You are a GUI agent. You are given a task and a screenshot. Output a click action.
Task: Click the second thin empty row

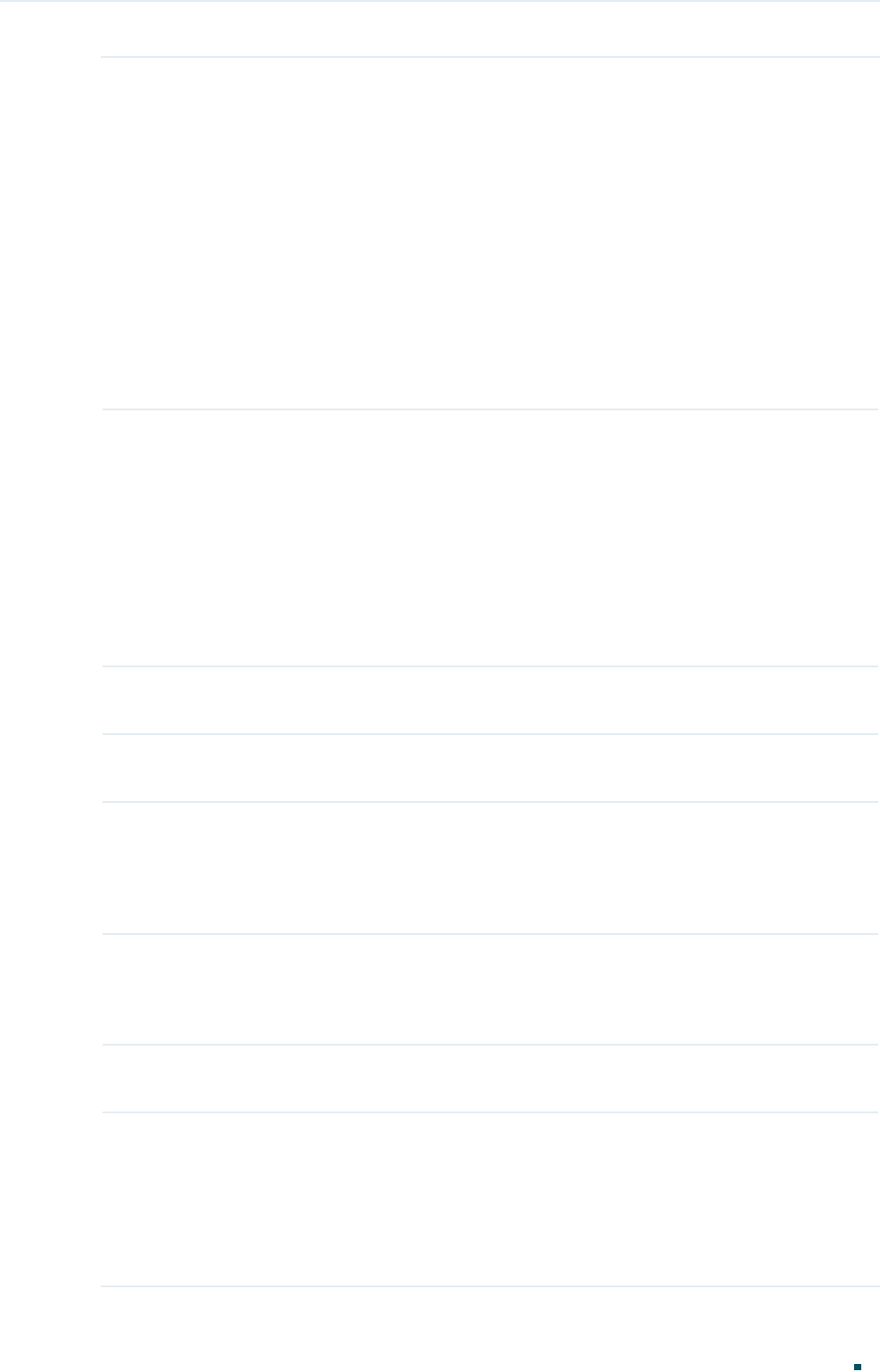pos(490,768)
